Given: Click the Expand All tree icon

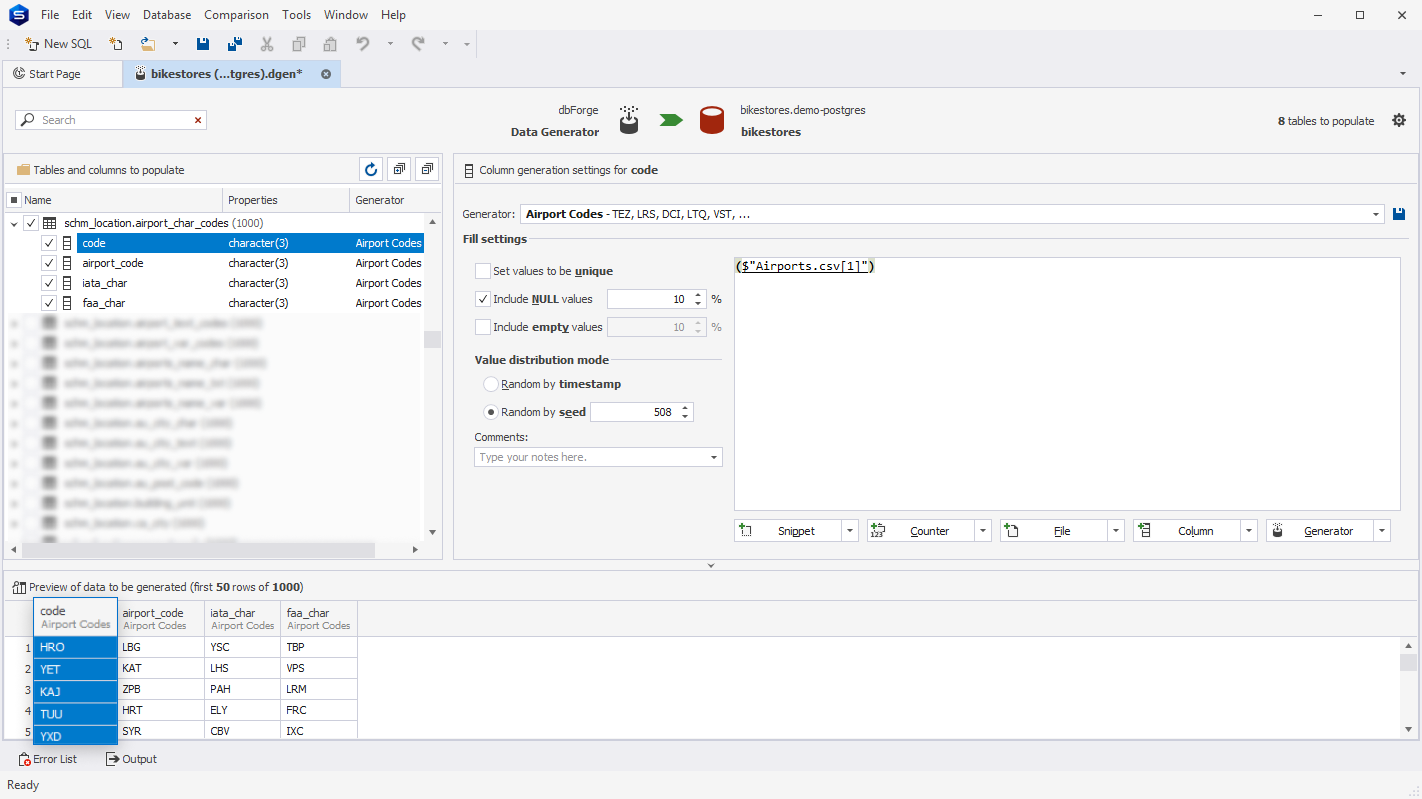Looking at the screenshot, I should 399,170.
